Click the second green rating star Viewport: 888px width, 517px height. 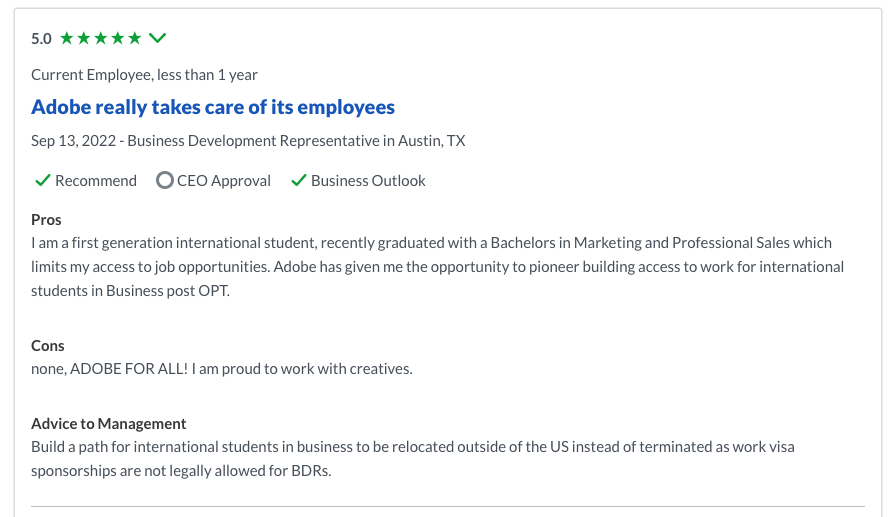(84, 38)
